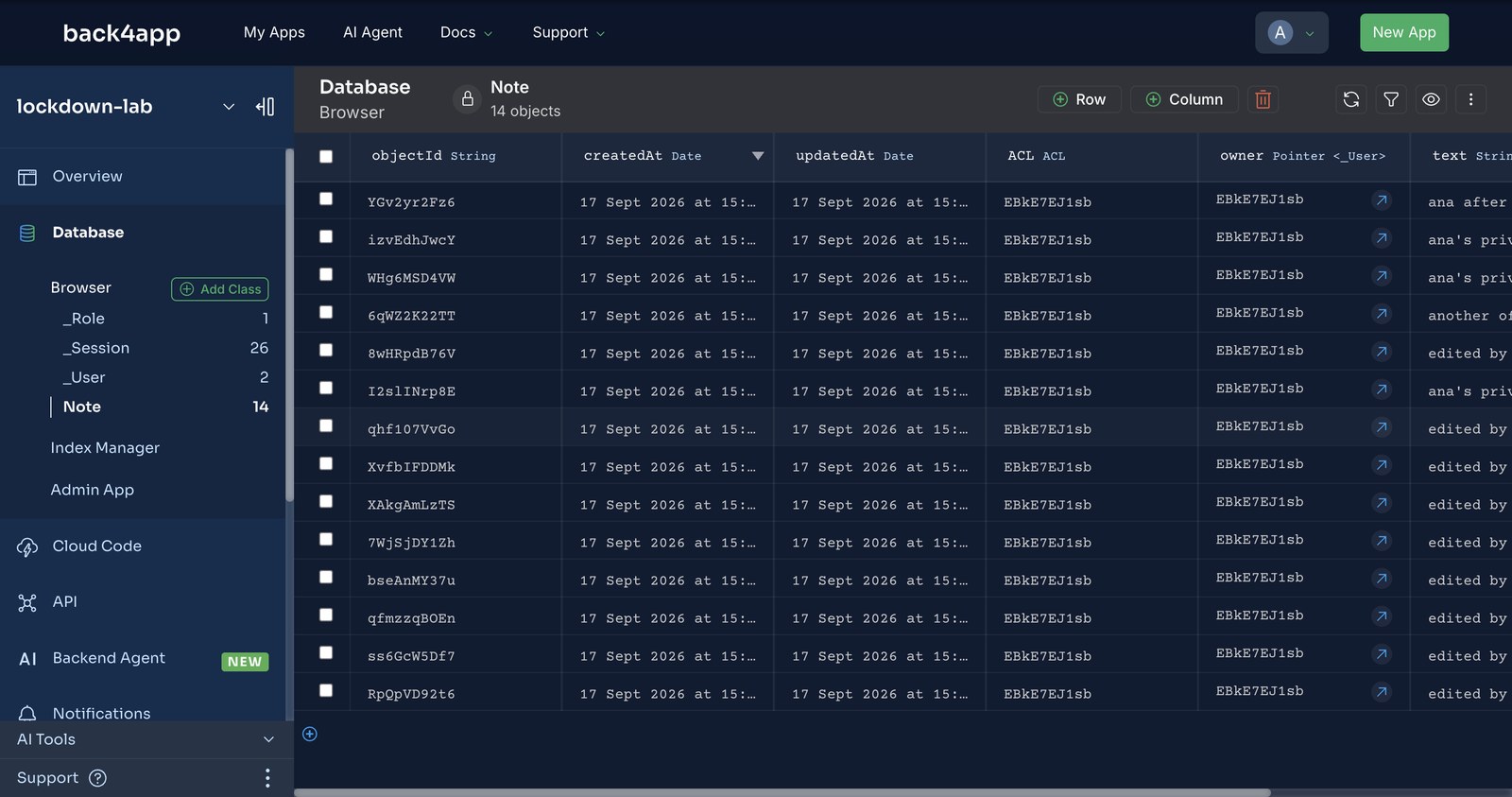
Task: Click the Support question mark icon
Action: [x=97, y=778]
